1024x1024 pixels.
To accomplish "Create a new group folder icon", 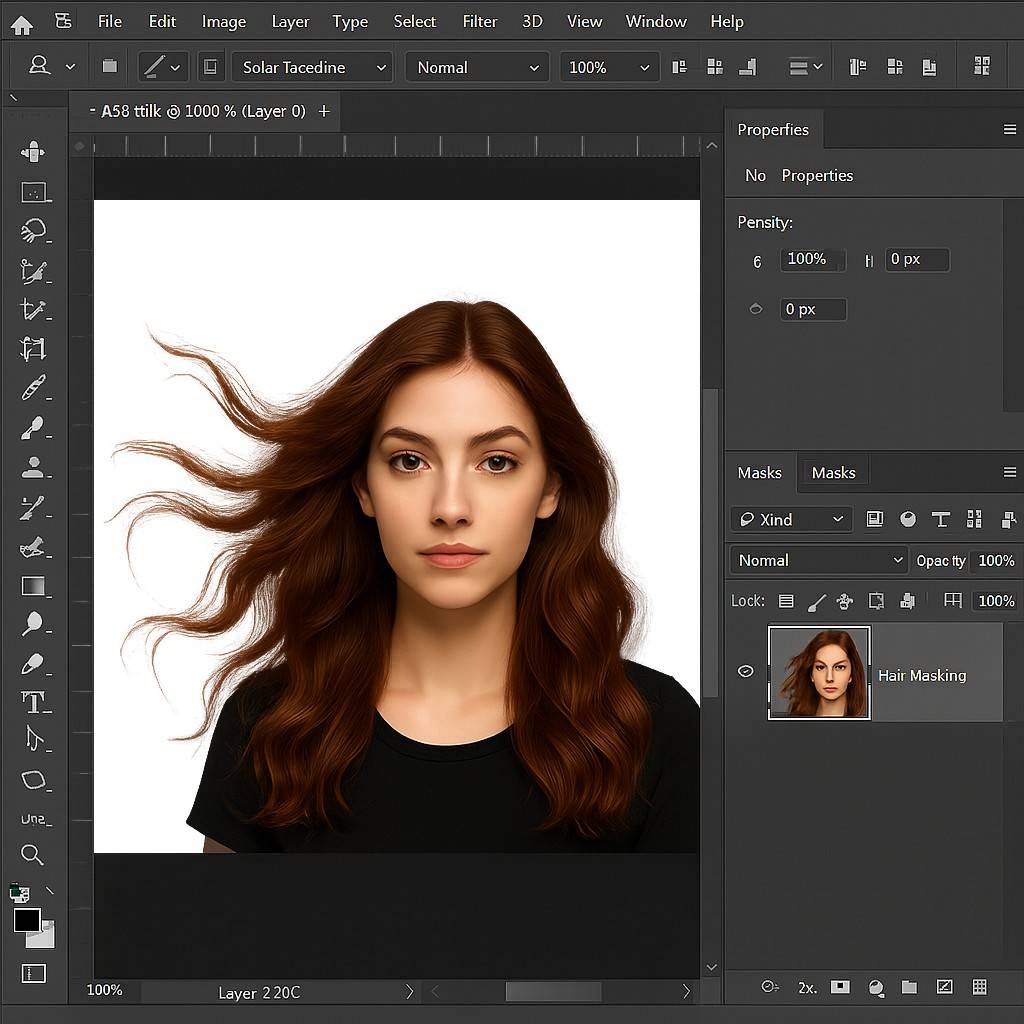I will click(909, 987).
